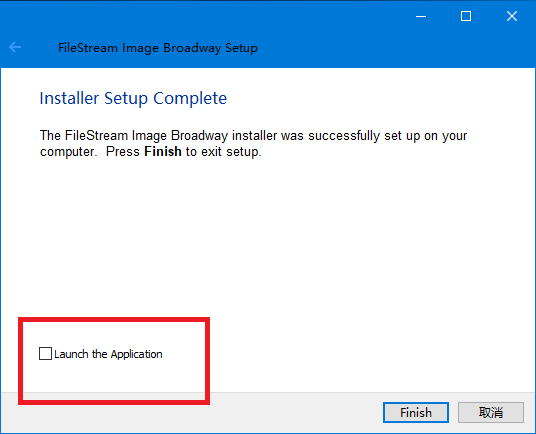Click the word Launch beside the checkbox
This screenshot has height=434, width=536.
71,354
